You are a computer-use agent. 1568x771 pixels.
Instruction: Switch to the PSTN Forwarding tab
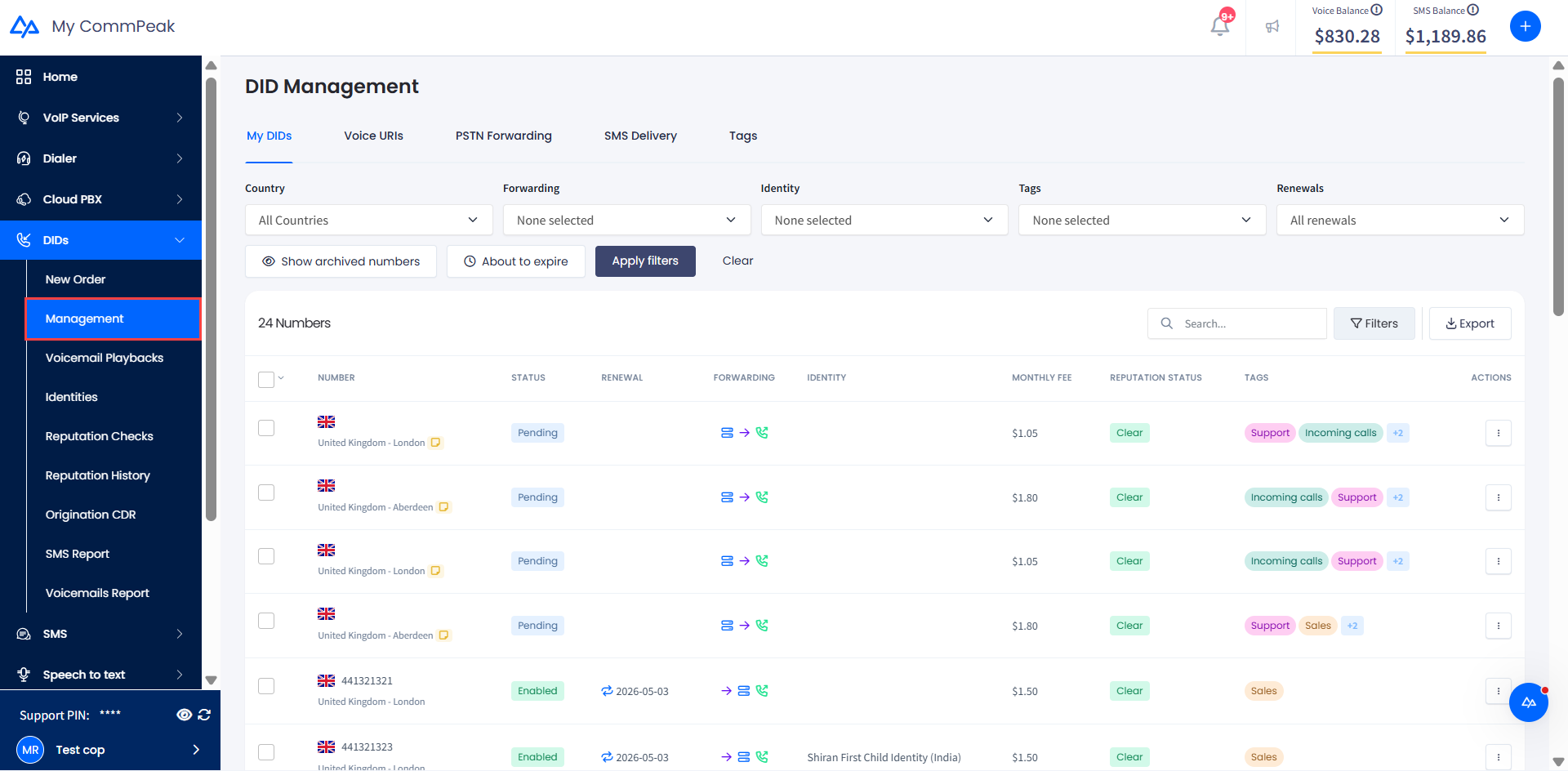point(503,136)
